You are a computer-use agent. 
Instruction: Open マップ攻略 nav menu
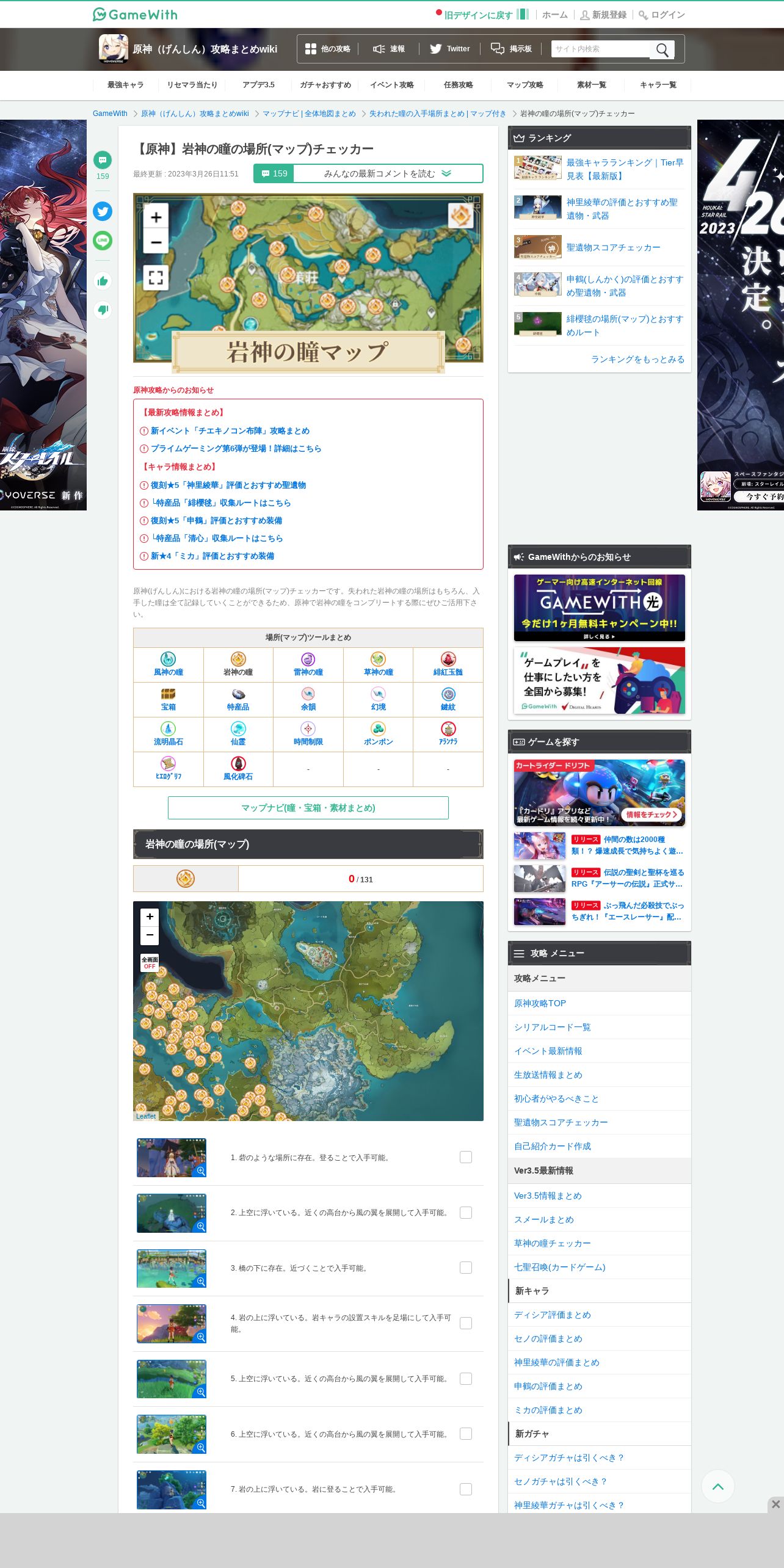click(x=525, y=85)
